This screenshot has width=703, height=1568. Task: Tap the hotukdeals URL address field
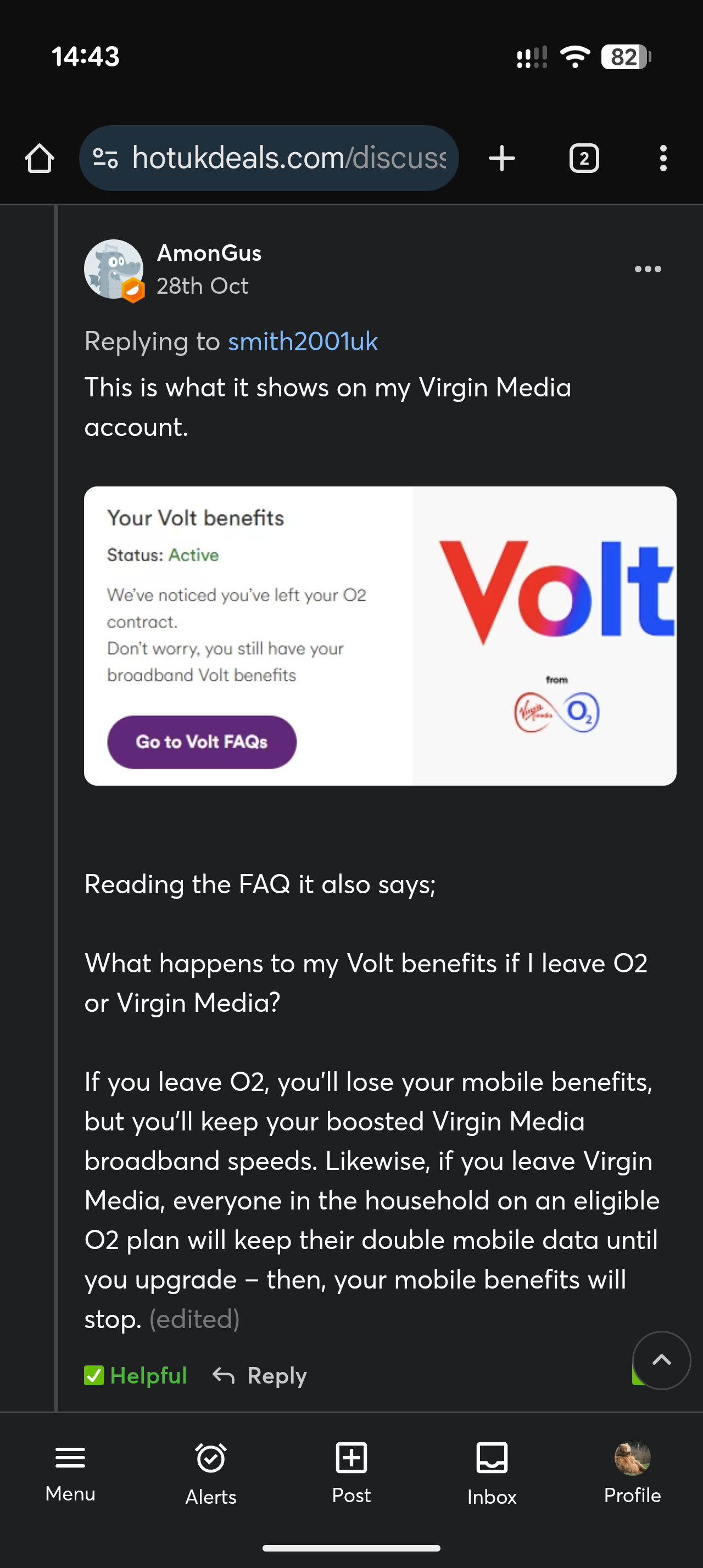289,158
